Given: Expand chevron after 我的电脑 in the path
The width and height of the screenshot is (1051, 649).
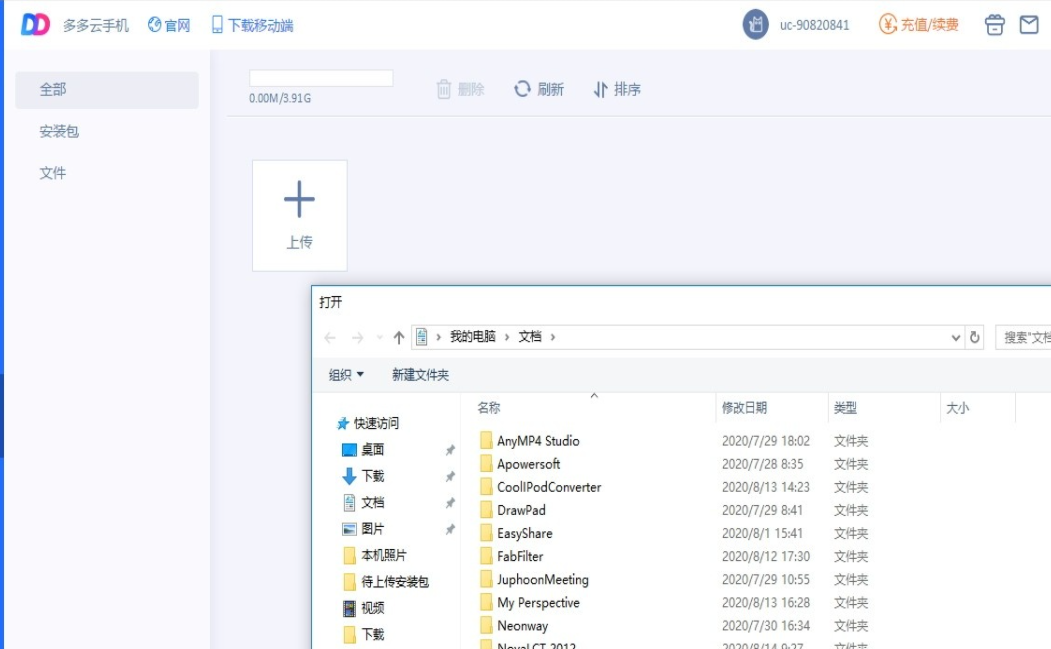Looking at the screenshot, I should 507,337.
